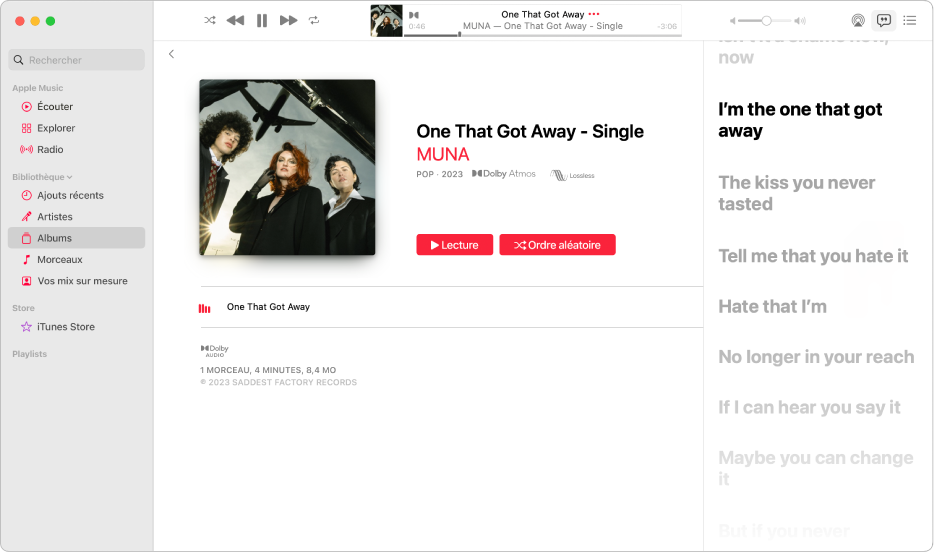The width and height of the screenshot is (937, 555).
Task: Adjust the volume slider knob
Action: pyautogui.click(x=766, y=21)
